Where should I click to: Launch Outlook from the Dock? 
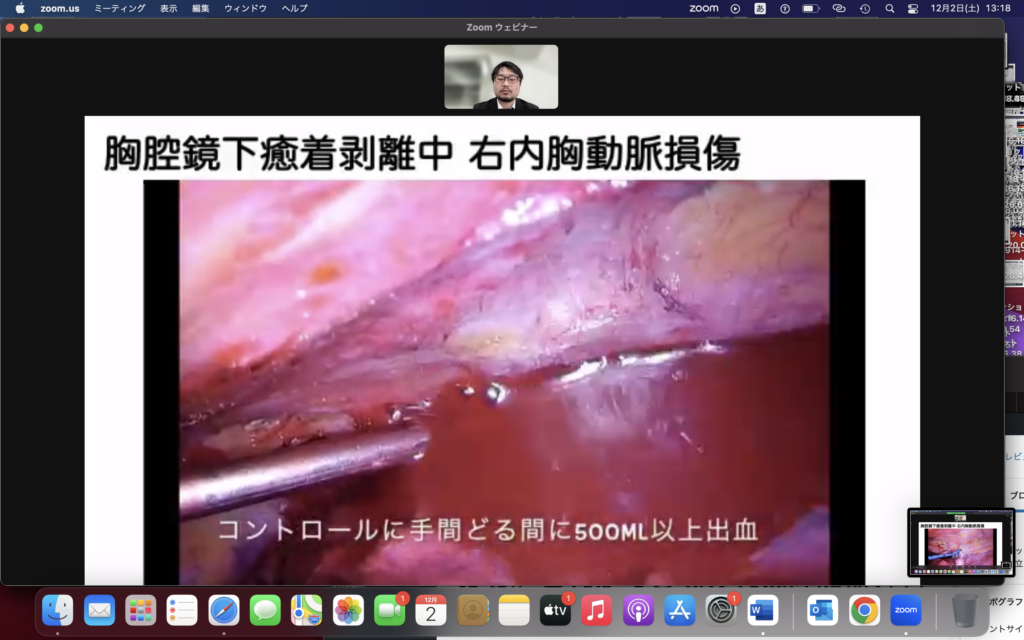822,609
